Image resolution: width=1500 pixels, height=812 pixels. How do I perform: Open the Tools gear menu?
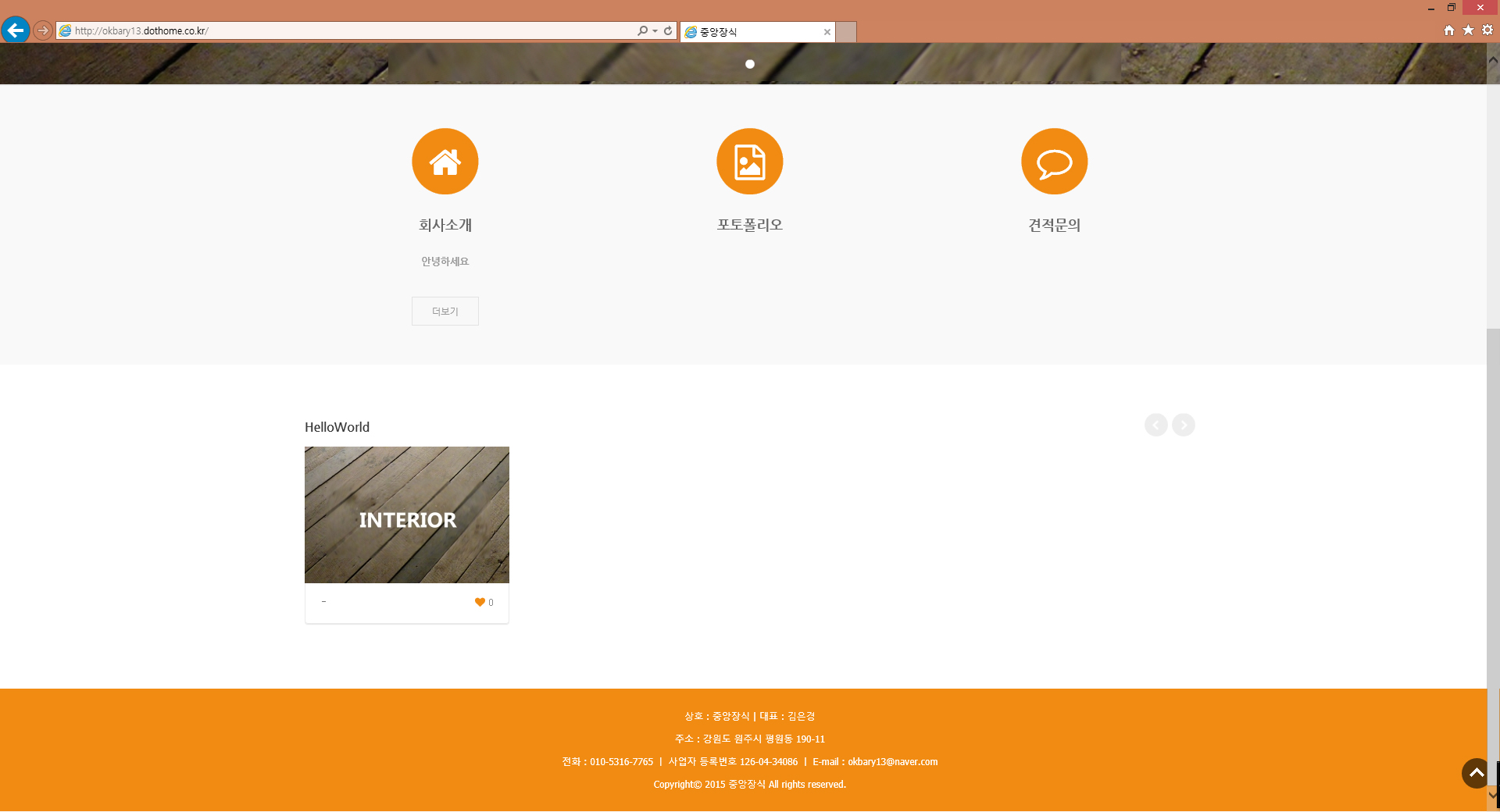coord(1487,30)
